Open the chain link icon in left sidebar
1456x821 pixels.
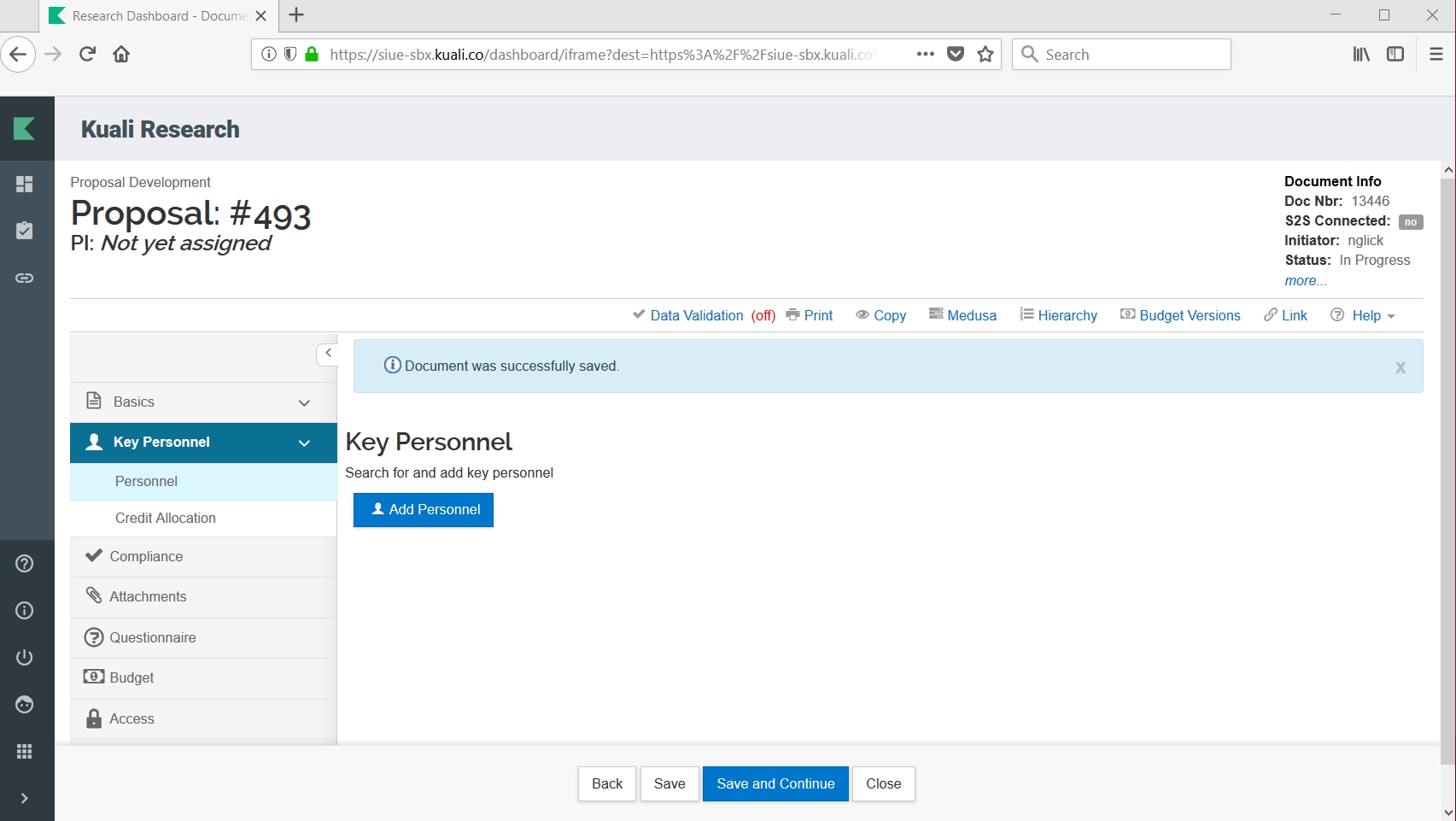(x=25, y=278)
